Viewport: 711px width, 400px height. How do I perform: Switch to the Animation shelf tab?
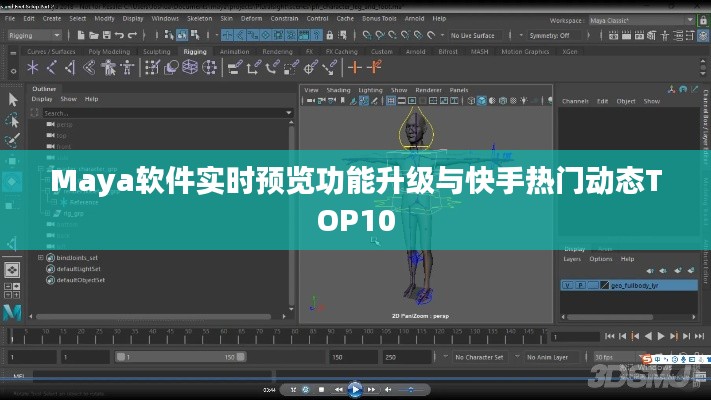234,52
